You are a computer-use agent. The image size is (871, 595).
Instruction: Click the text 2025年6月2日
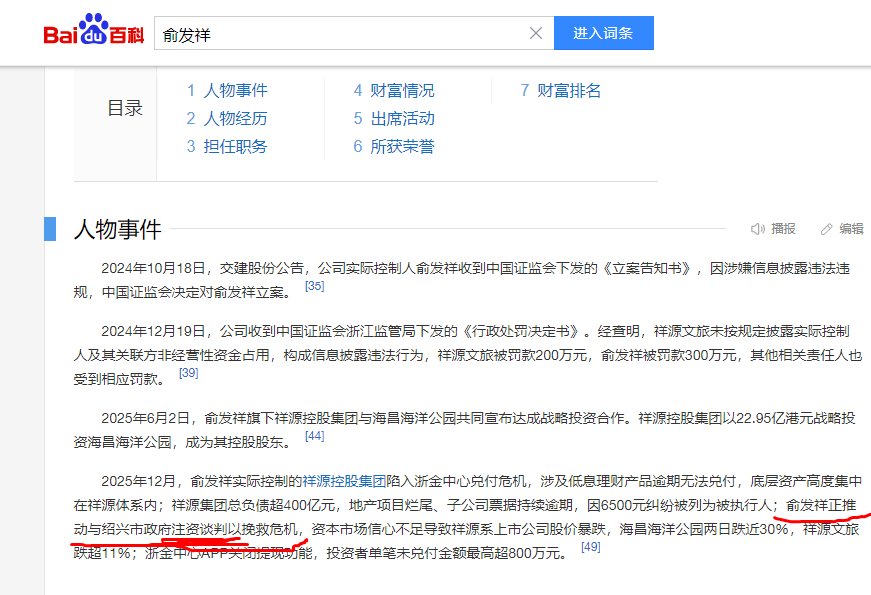click(146, 418)
